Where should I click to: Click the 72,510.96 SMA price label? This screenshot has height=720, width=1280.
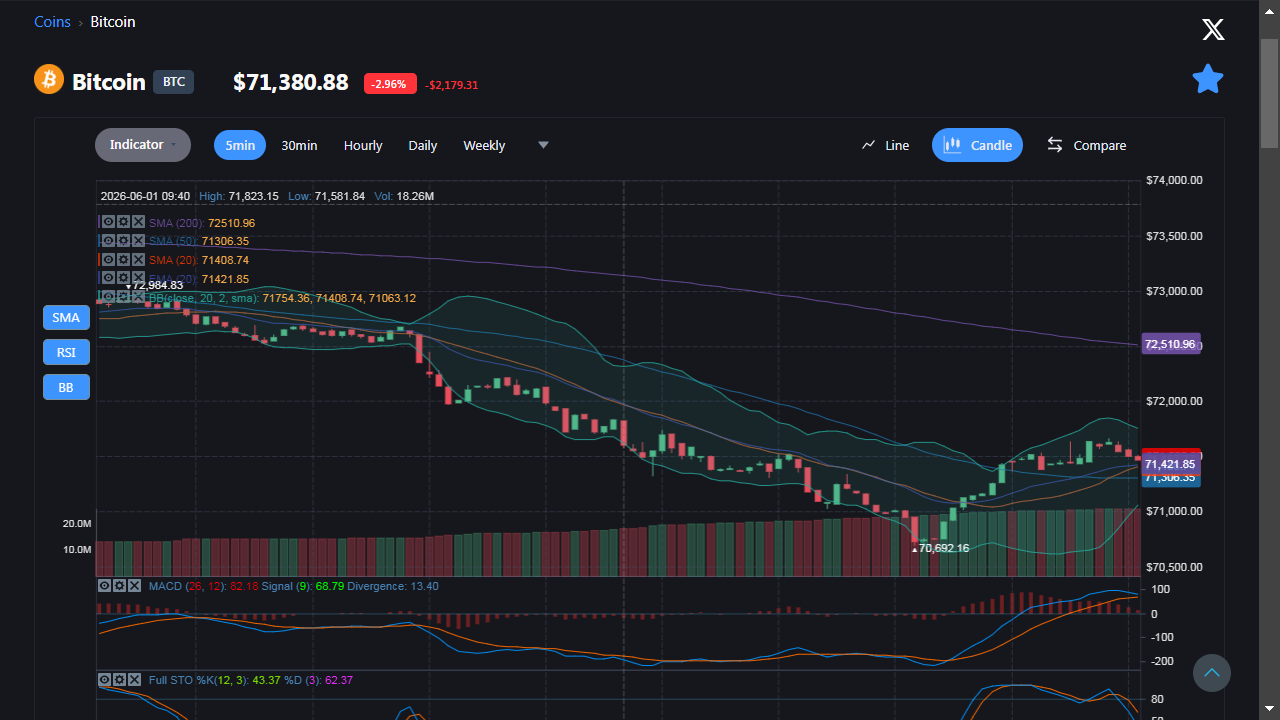(1170, 344)
